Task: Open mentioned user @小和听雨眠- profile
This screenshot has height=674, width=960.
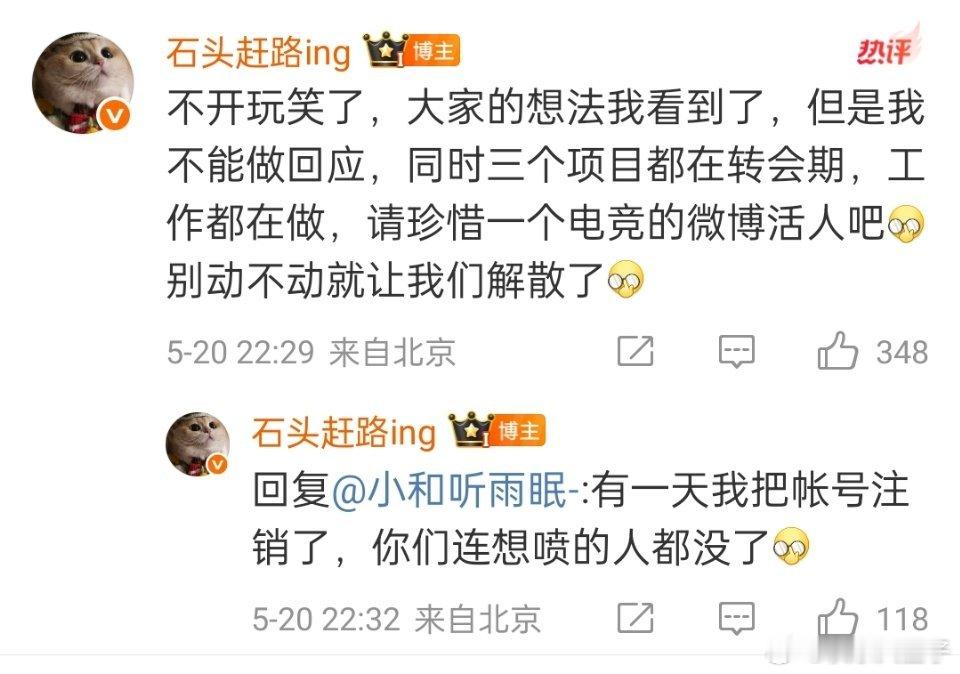Action: pos(456,491)
